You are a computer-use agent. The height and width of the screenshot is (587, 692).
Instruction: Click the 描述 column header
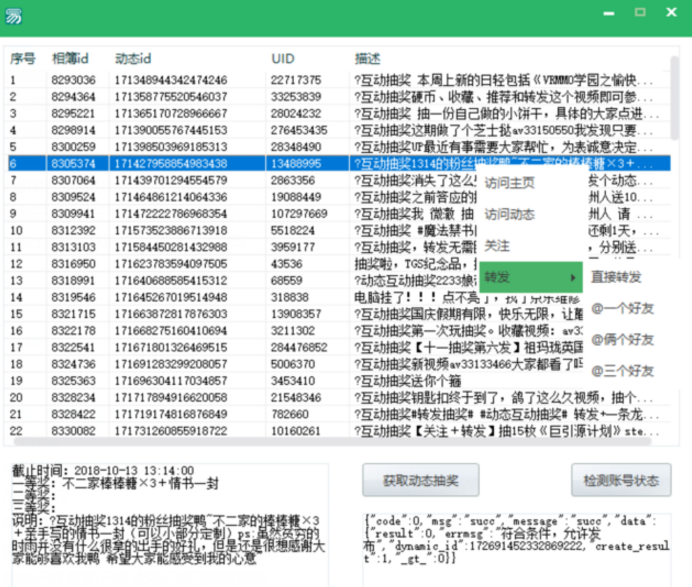click(367, 58)
